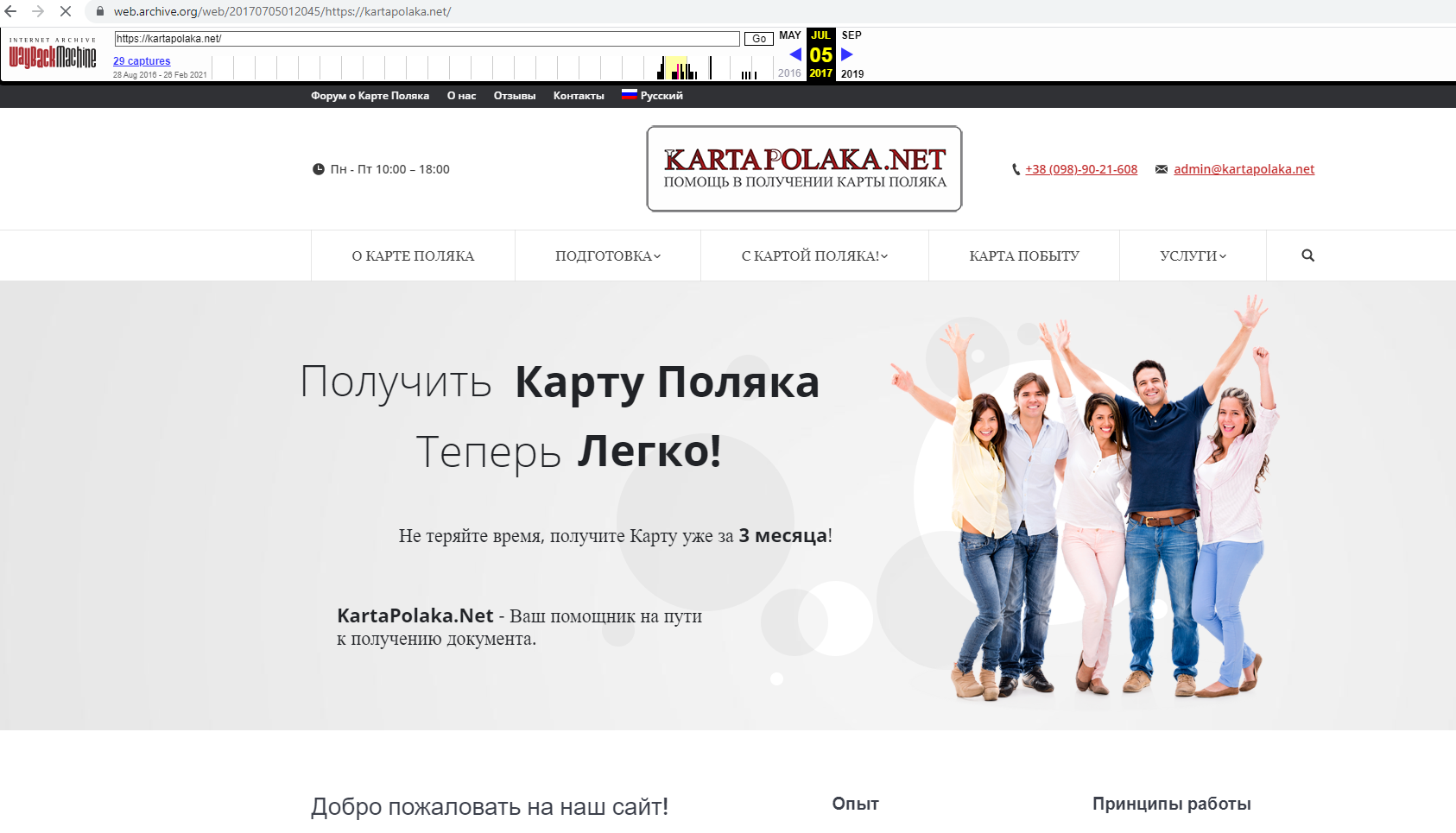This screenshot has width=1456, height=833.
Task: Click the phone handset icon
Action: click(x=1016, y=169)
